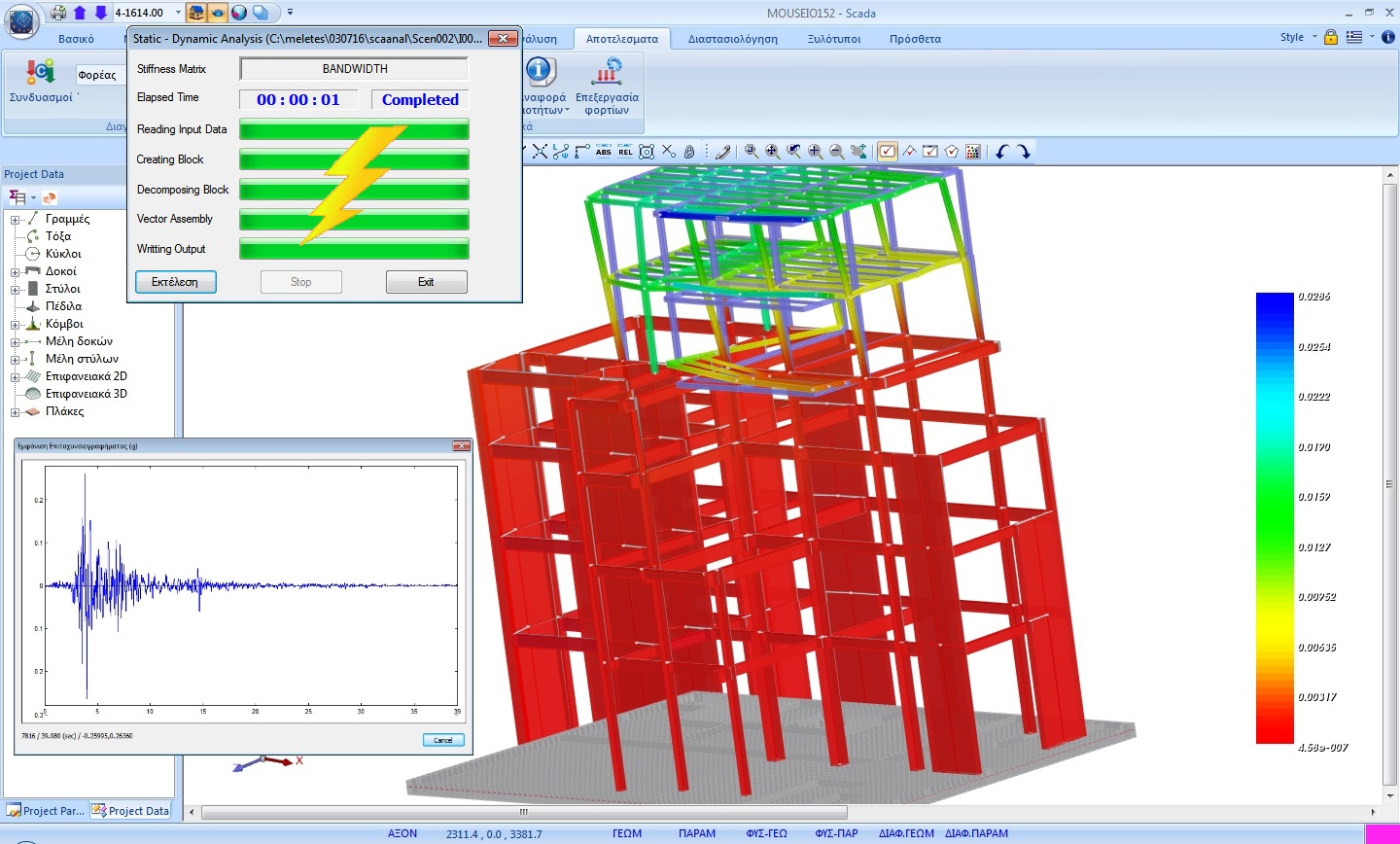
Task: Click the Stop button in analysis dialog
Action: click(x=301, y=282)
